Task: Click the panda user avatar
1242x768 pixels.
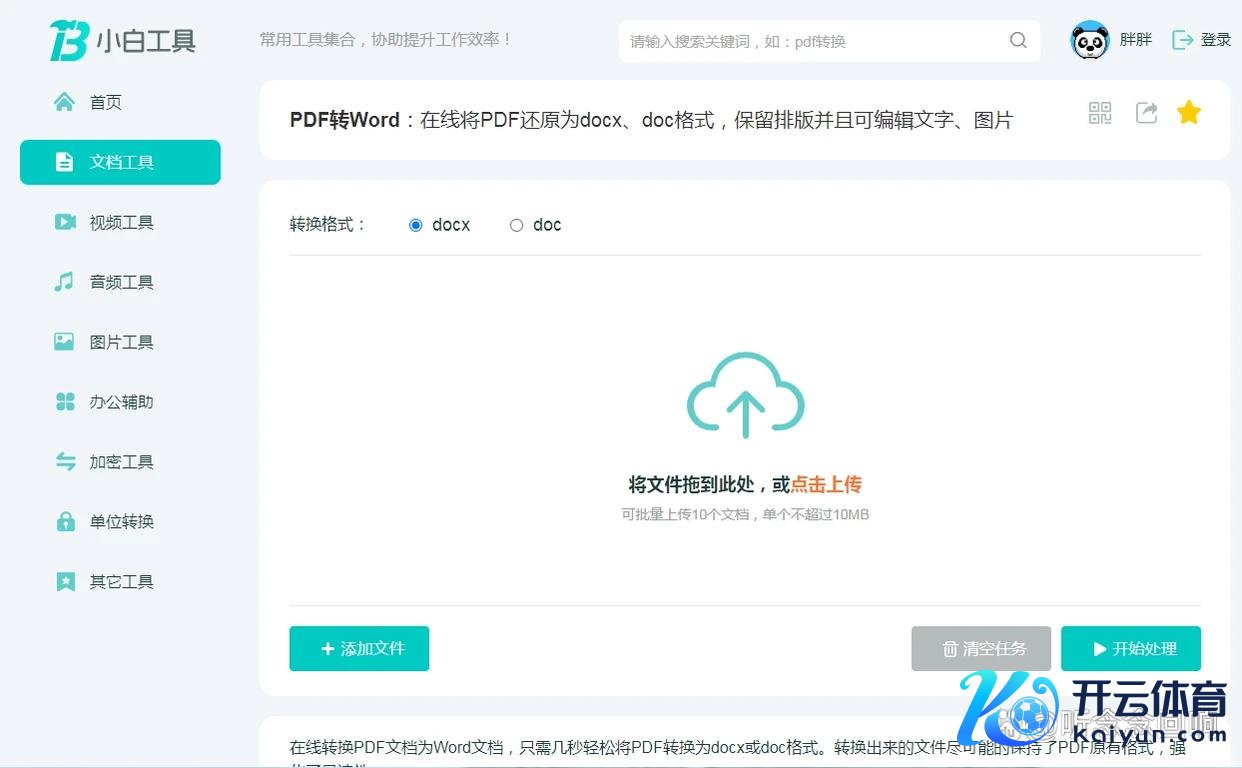Action: 1090,40
